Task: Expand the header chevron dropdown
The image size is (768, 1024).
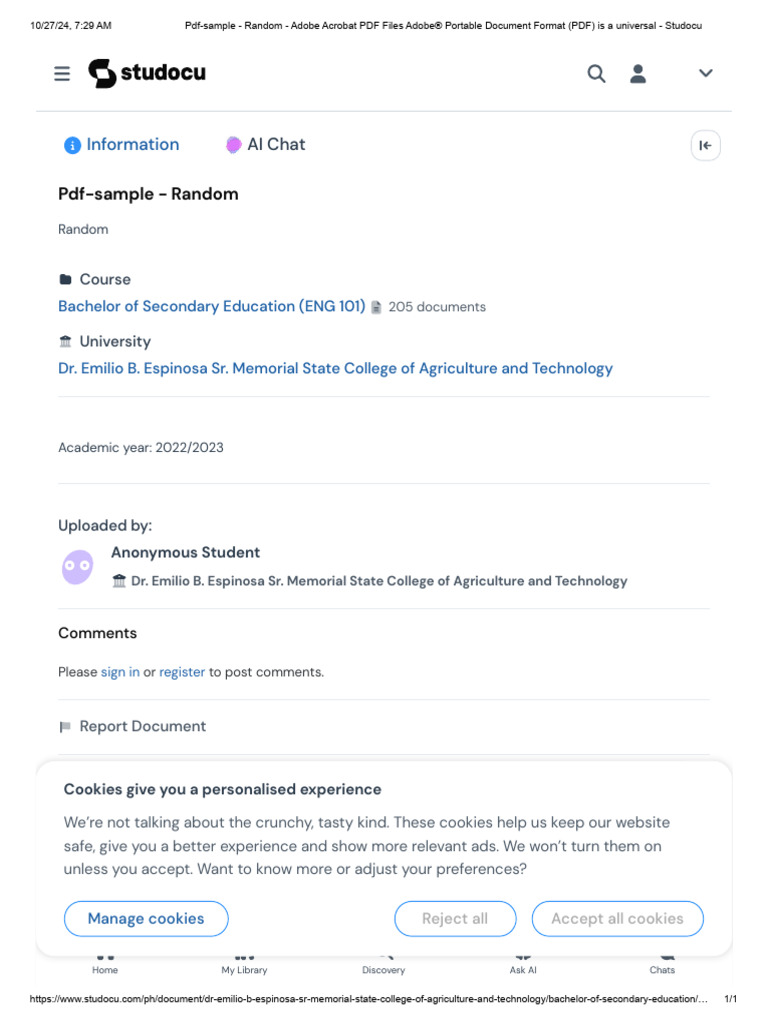Action: (x=706, y=73)
